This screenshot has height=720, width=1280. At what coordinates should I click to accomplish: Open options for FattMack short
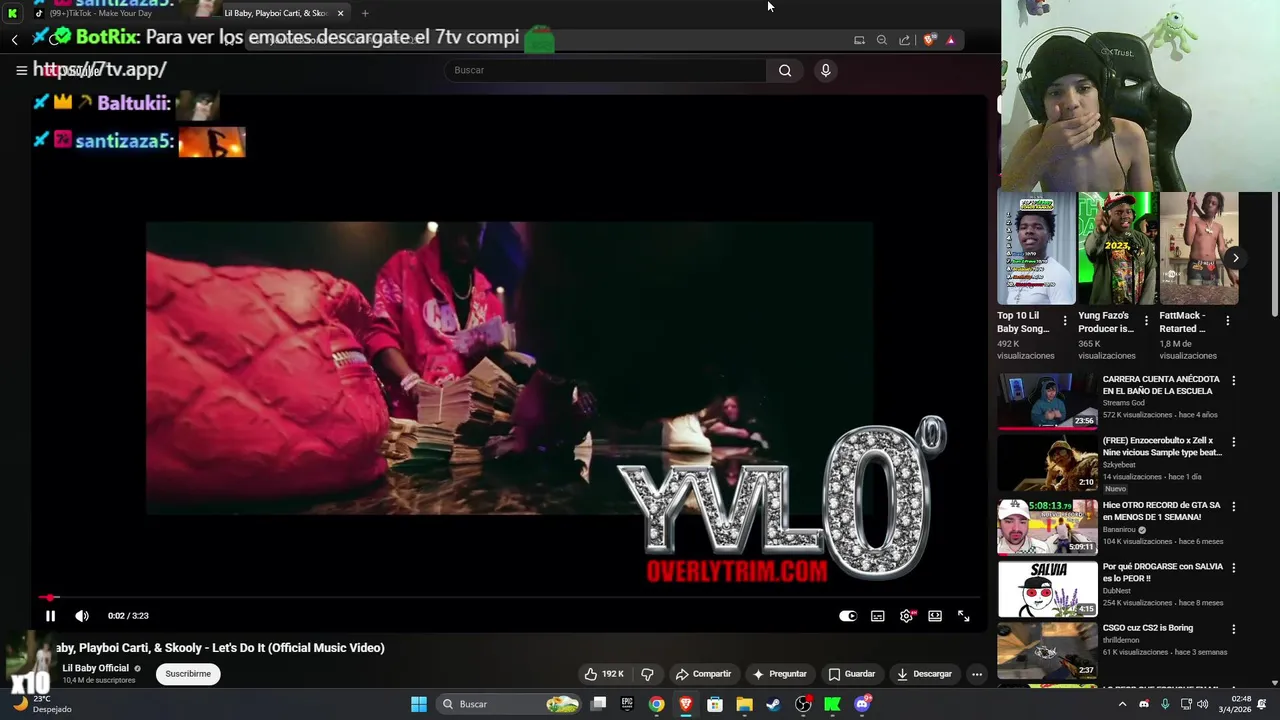(x=1227, y=321)
